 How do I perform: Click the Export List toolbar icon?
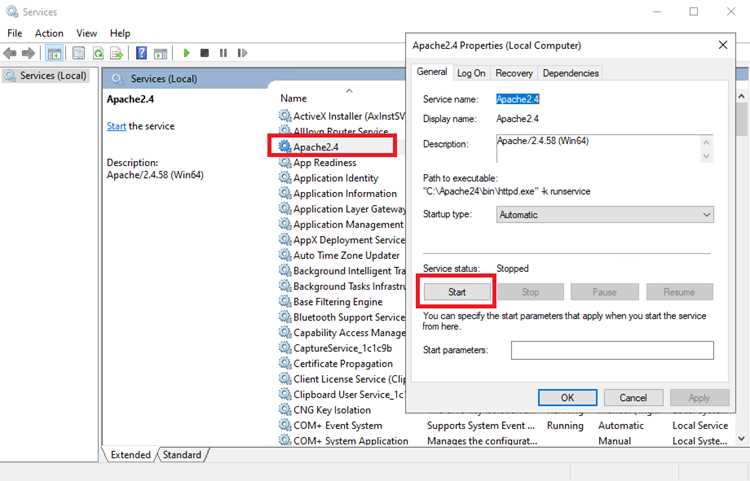click(x=117, y=53)
